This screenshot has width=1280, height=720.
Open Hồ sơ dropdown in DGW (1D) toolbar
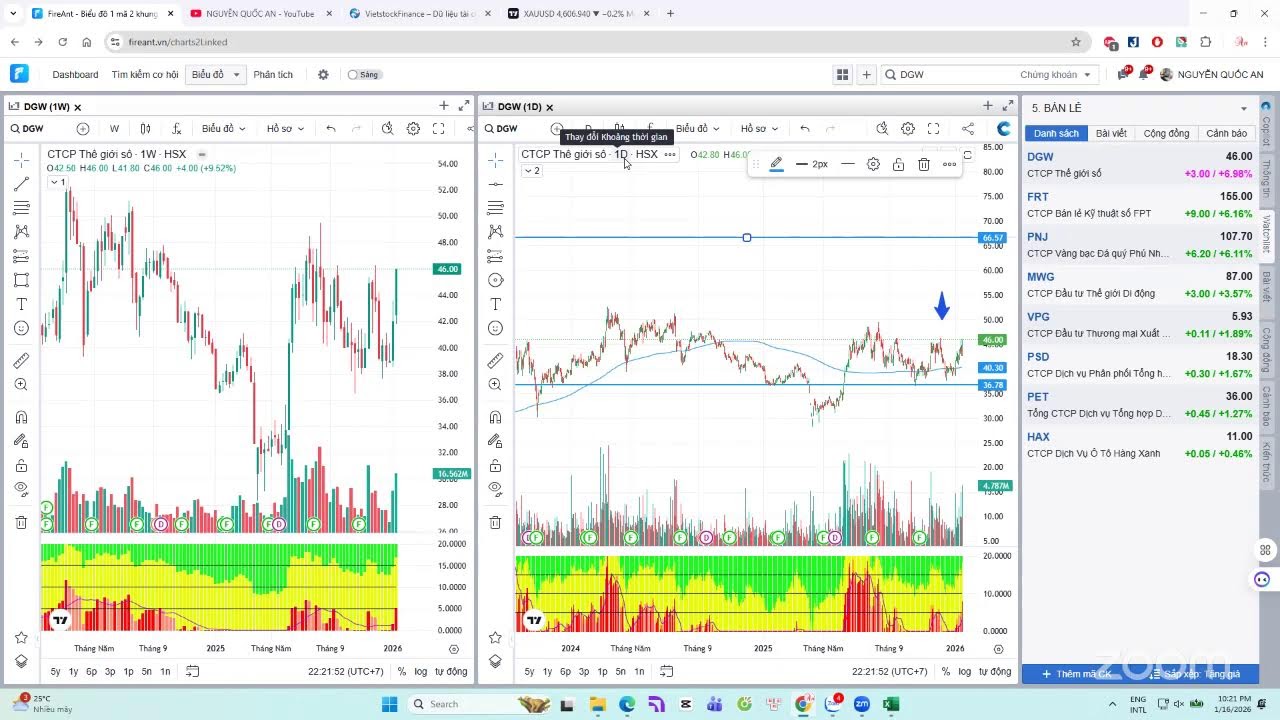pyautogui.click(x=759, y=128)
